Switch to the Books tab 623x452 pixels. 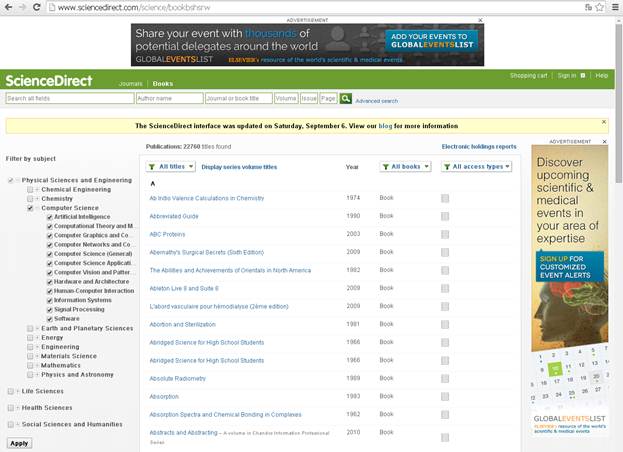(x=163, y=84)
